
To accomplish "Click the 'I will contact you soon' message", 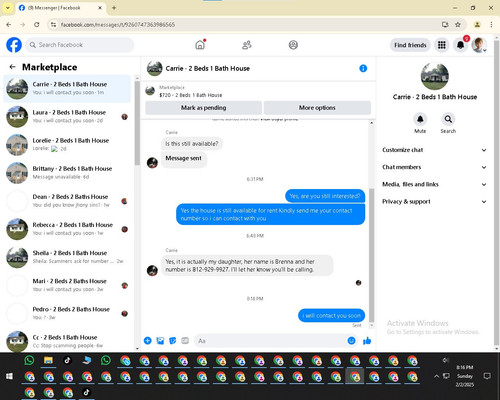I will (x=331, y=315).
